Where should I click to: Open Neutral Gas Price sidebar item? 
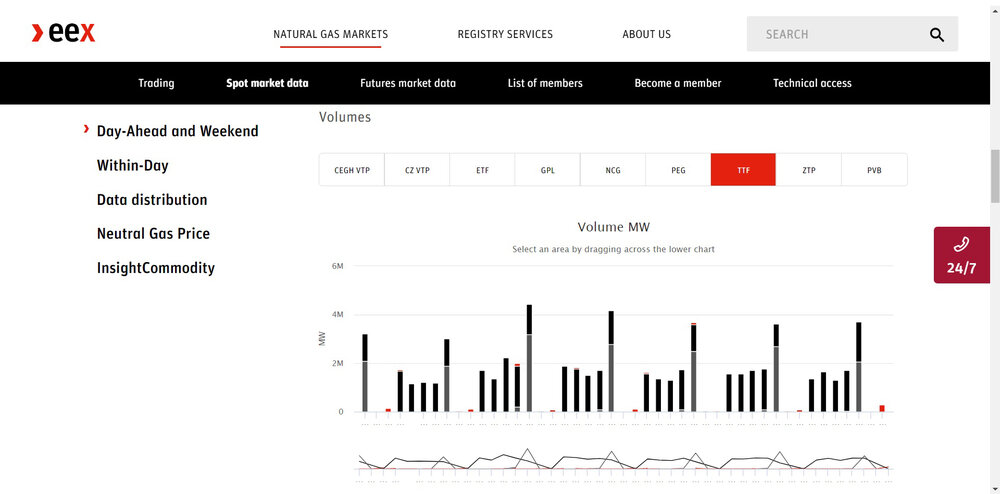click(x=153, y=233)
